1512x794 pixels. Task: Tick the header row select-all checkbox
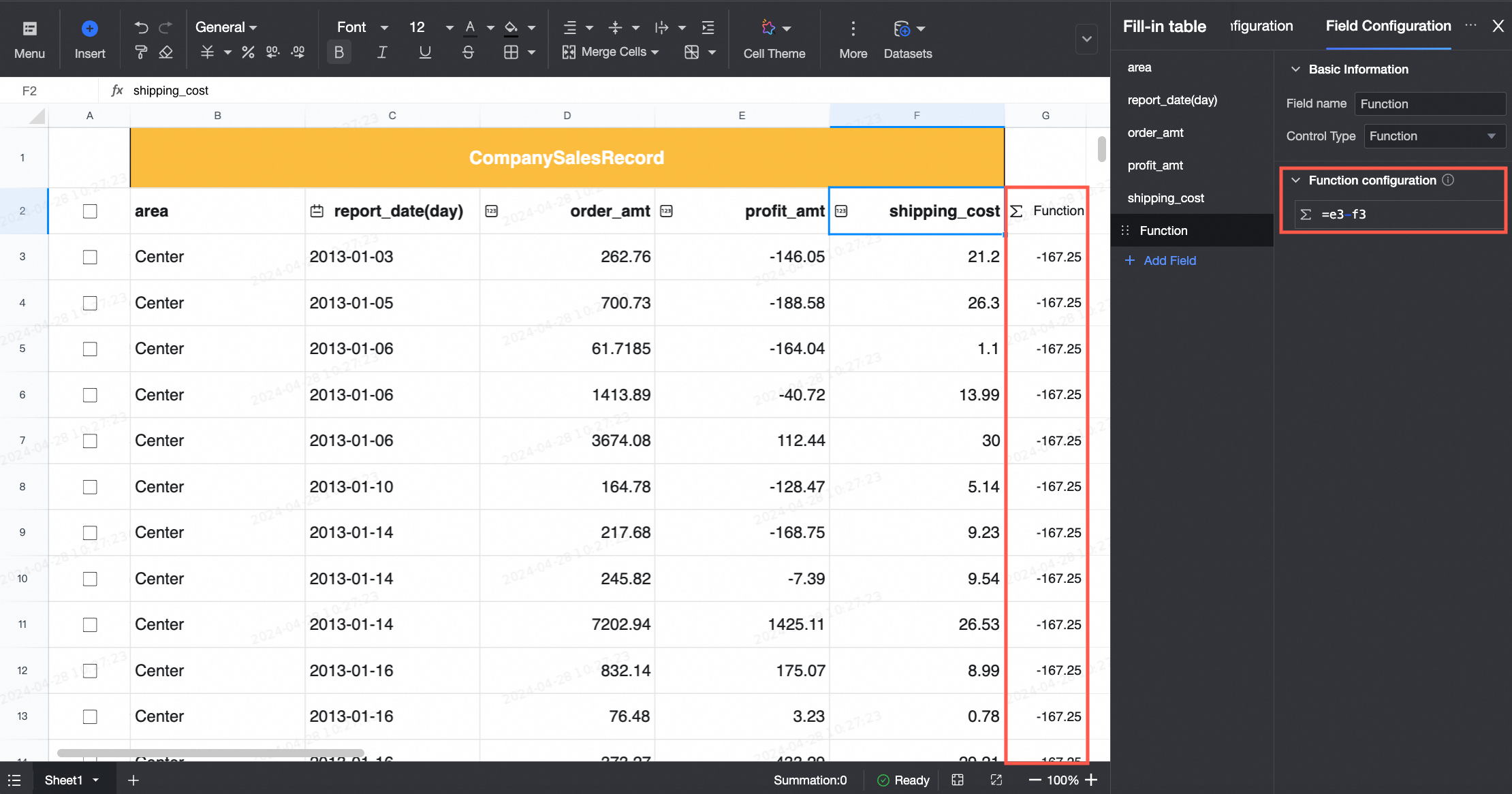click(x=90, y=211)
